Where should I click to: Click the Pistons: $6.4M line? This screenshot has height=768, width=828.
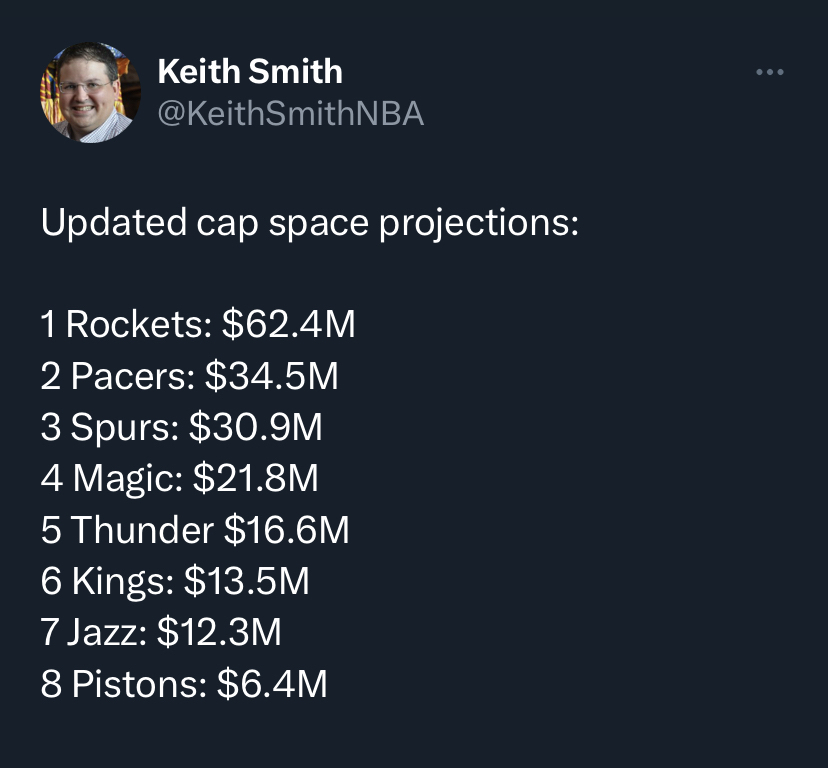pyautogui.click(x=184, y=684)
